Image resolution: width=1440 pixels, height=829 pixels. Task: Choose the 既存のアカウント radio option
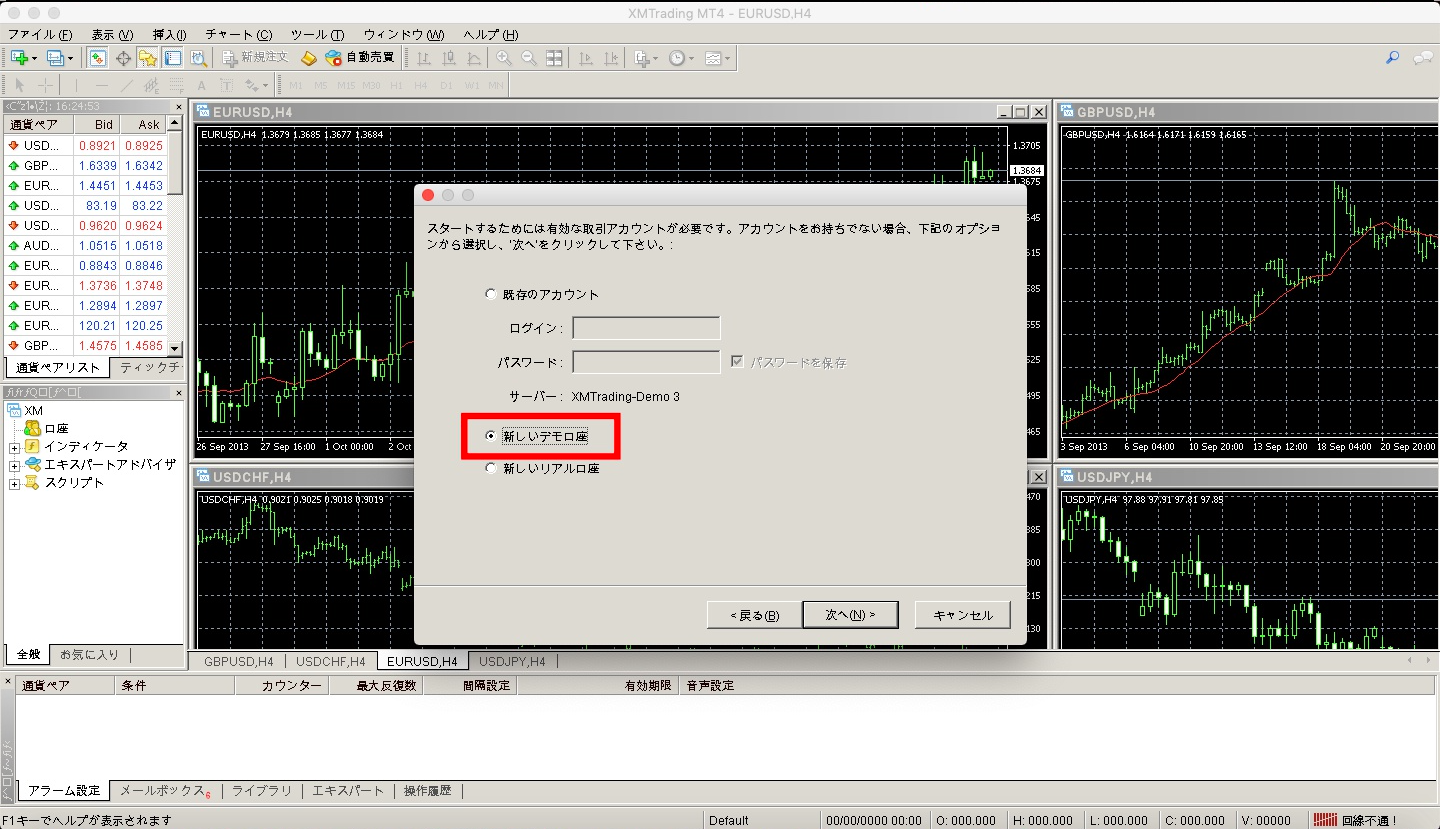pyautogui.click(x=490, y=294)
